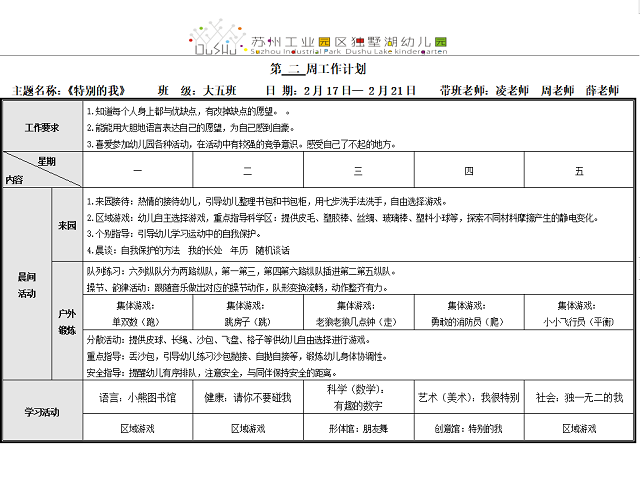
Task: Click the group game cell 勇敢的消防员（爬）
Action: pos(467,313)
